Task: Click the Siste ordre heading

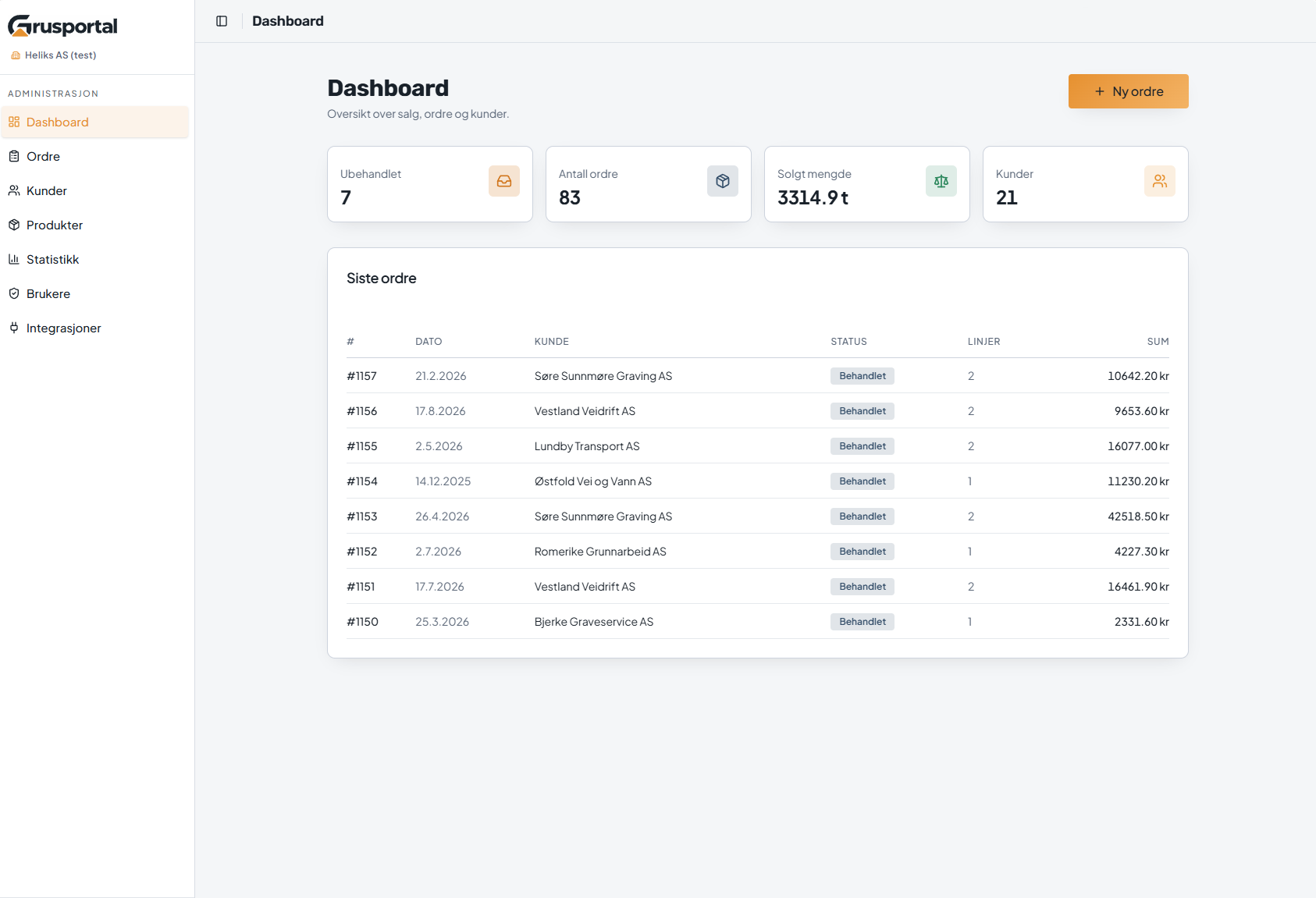Action: [x=382, y=279]
